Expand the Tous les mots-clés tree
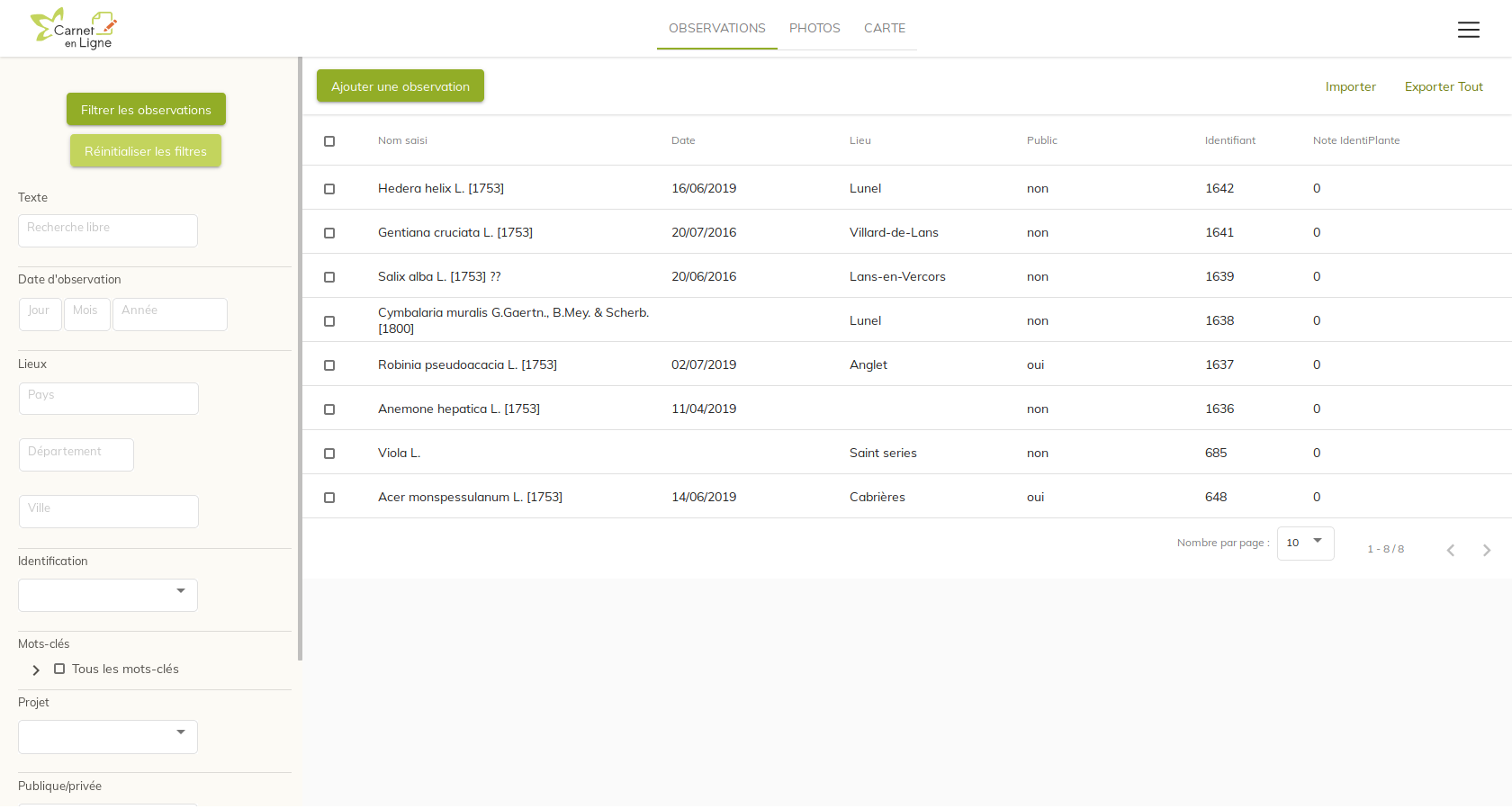The image size is (1512, 809). pyautogui.click(x=36, y=670)
